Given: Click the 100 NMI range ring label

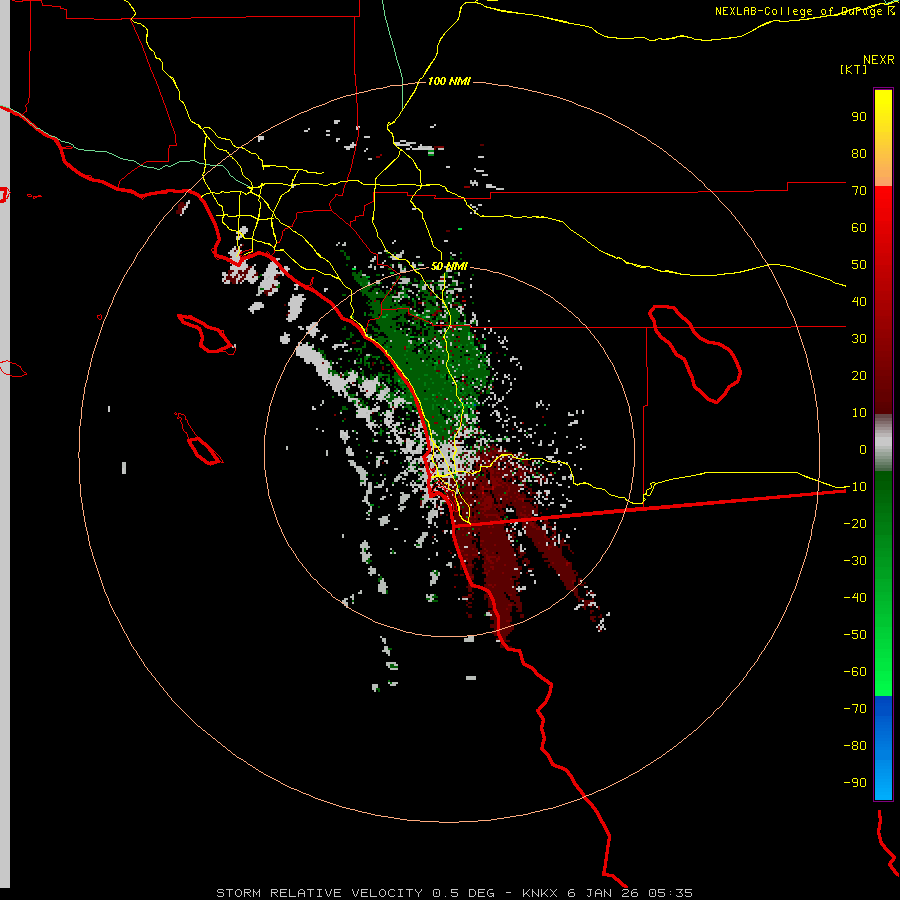Looking at the screenshot, I should point(449,81).
